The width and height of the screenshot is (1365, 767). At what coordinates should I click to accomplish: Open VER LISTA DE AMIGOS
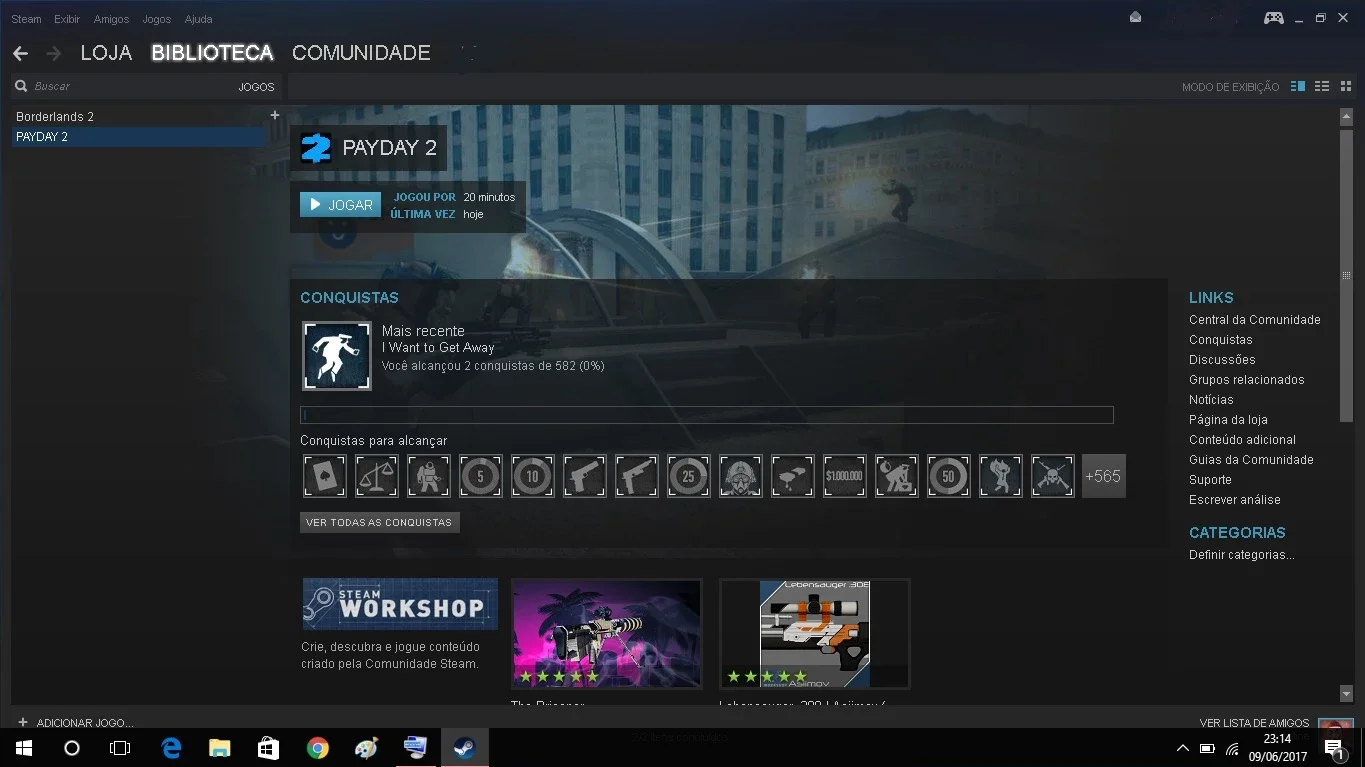click(1254, 722)
